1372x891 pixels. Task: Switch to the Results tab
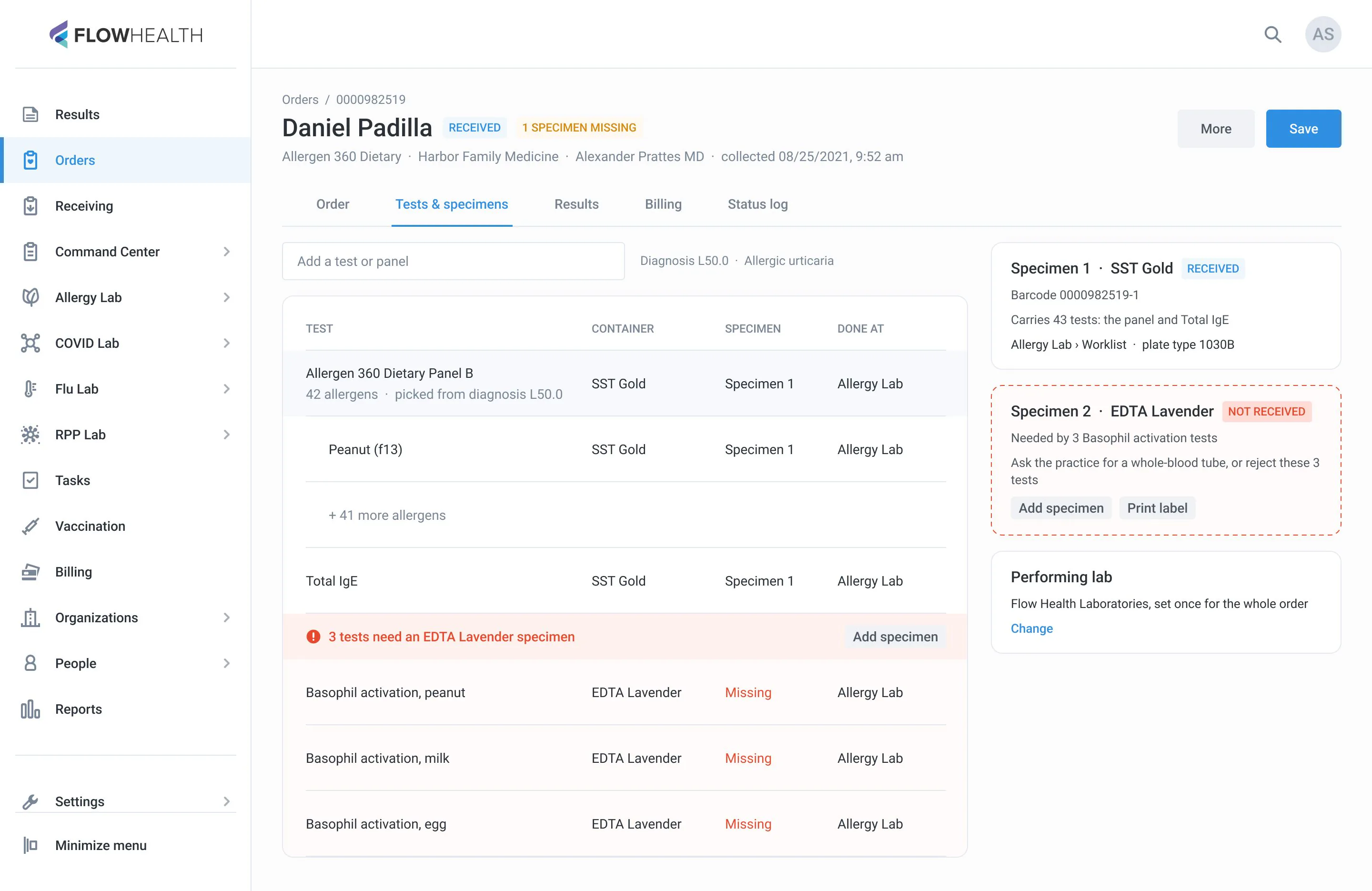point(576,204)
